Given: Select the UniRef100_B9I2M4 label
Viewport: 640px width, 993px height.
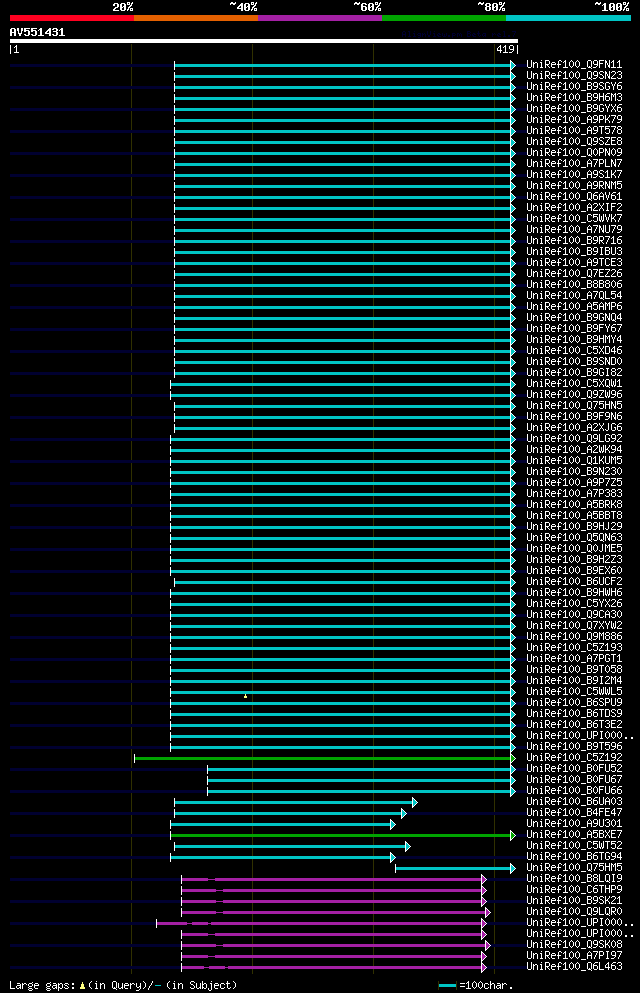Looking at the screenshot, I should 574,681.
